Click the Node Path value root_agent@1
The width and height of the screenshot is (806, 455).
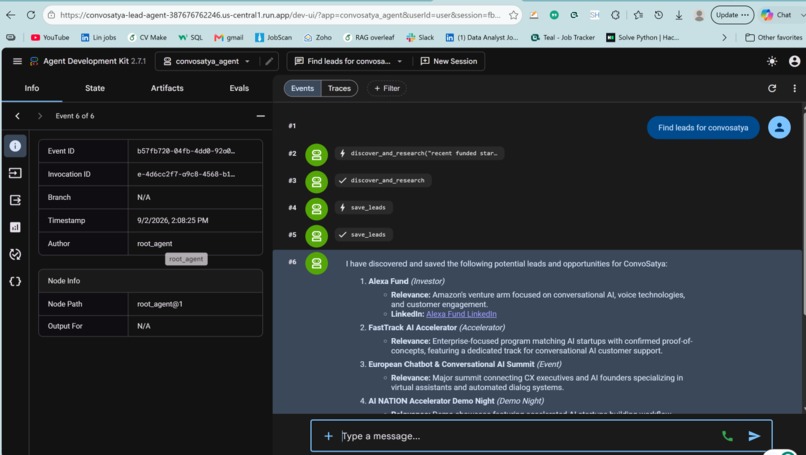click(159, 304)
